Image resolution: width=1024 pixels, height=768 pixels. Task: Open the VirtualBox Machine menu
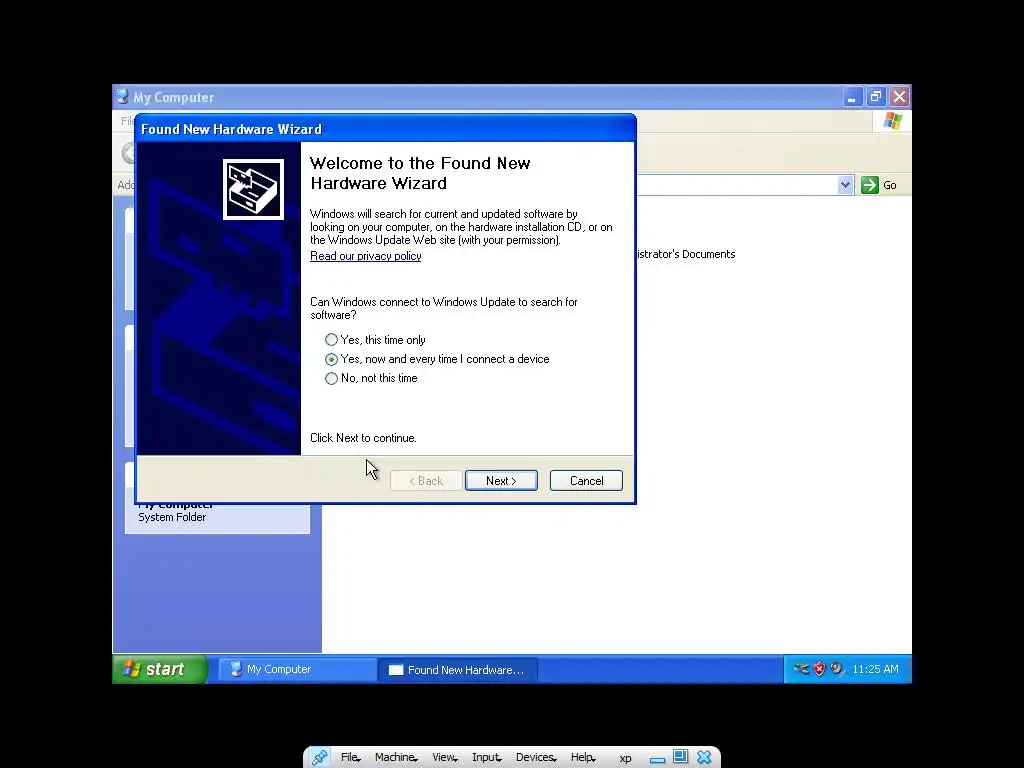[396, 758]
